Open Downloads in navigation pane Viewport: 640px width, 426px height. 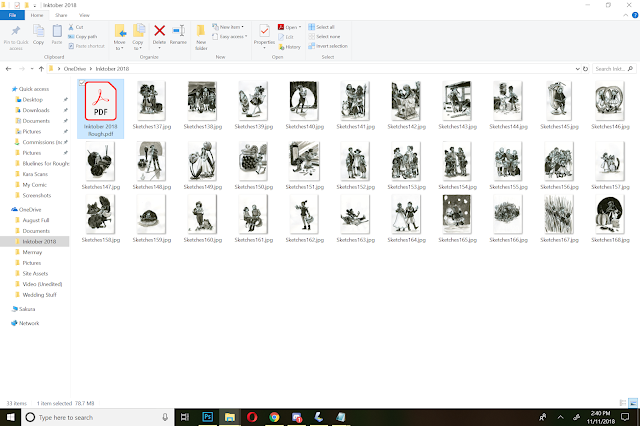click(36, 110)
